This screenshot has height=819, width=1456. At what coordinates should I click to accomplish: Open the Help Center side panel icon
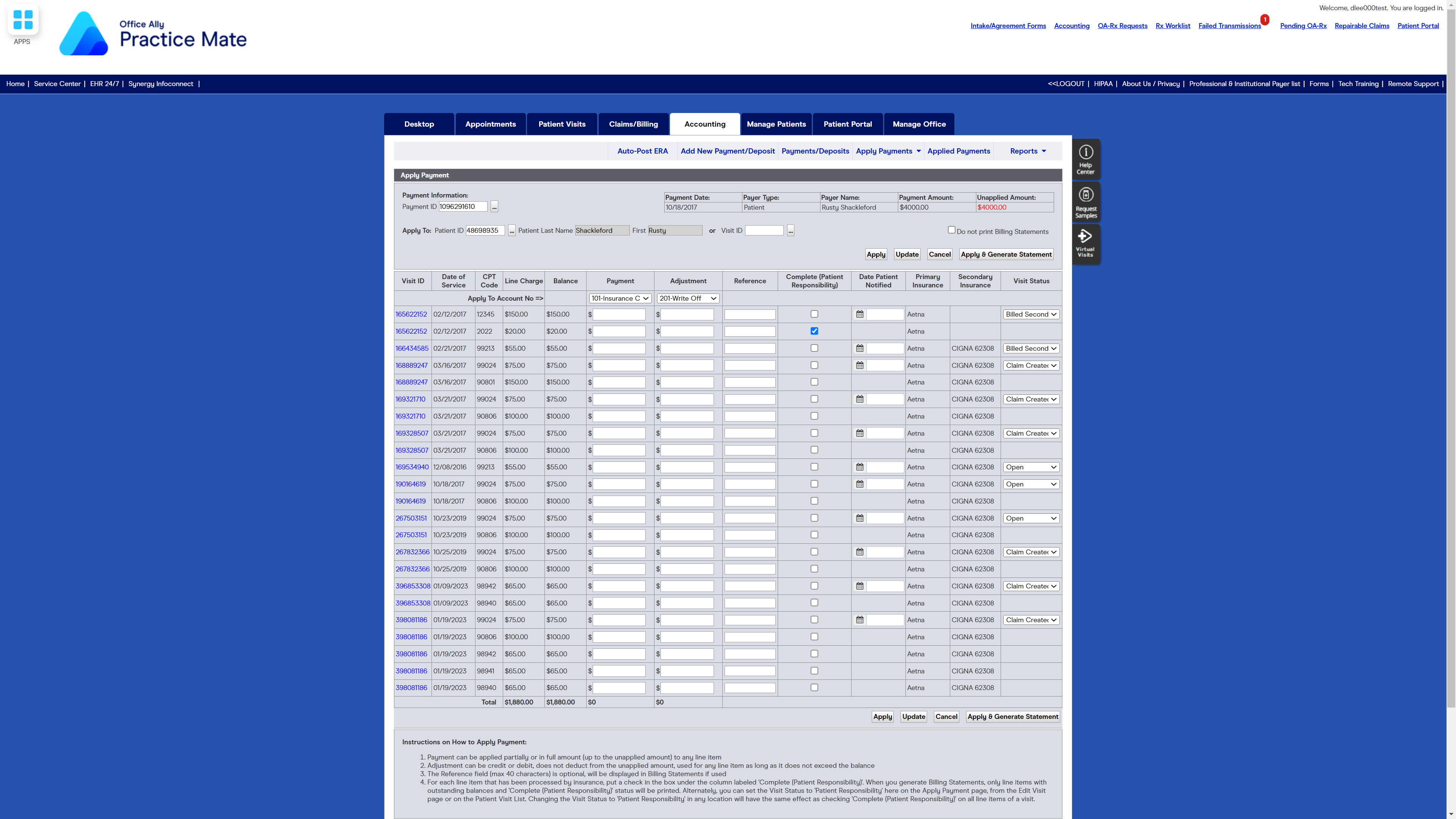tap(1085, 159)
